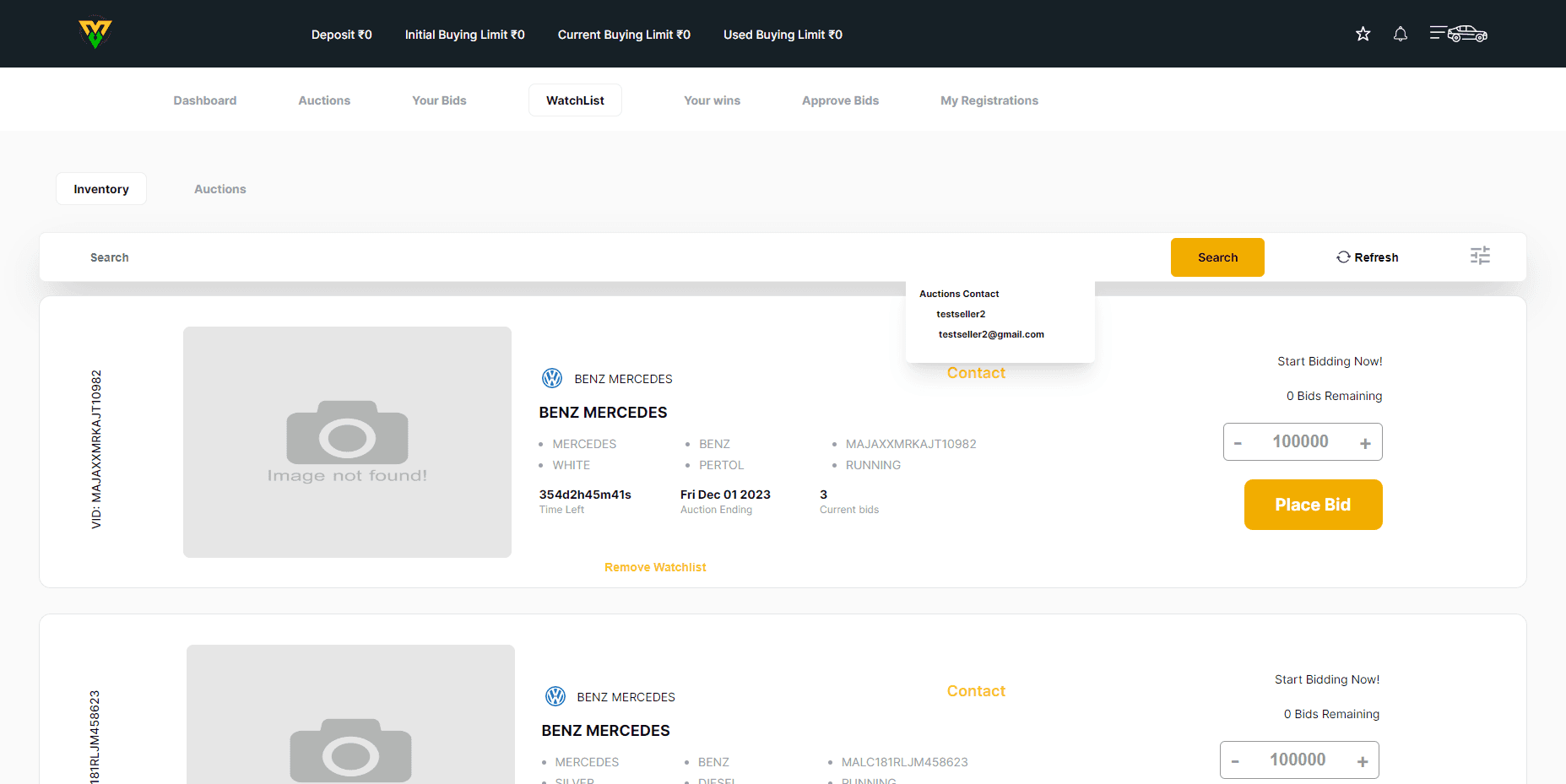This screenshot has height=784, width=1566.
Task: Click the yellow-green logo icon
Action: (x=95, y=34)
